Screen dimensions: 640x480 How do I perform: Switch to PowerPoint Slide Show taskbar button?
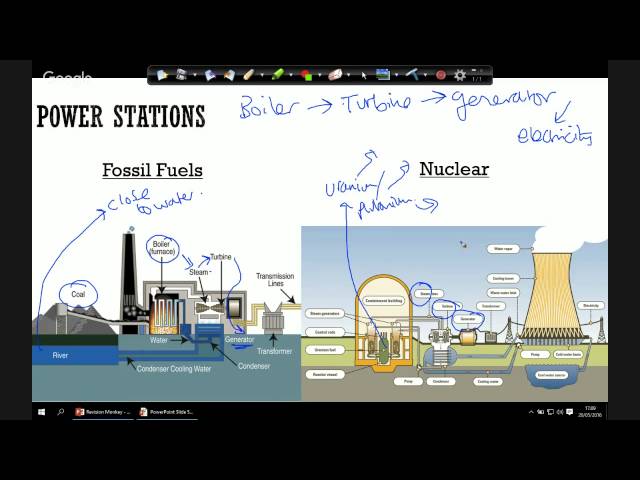(x=167, y=412)
